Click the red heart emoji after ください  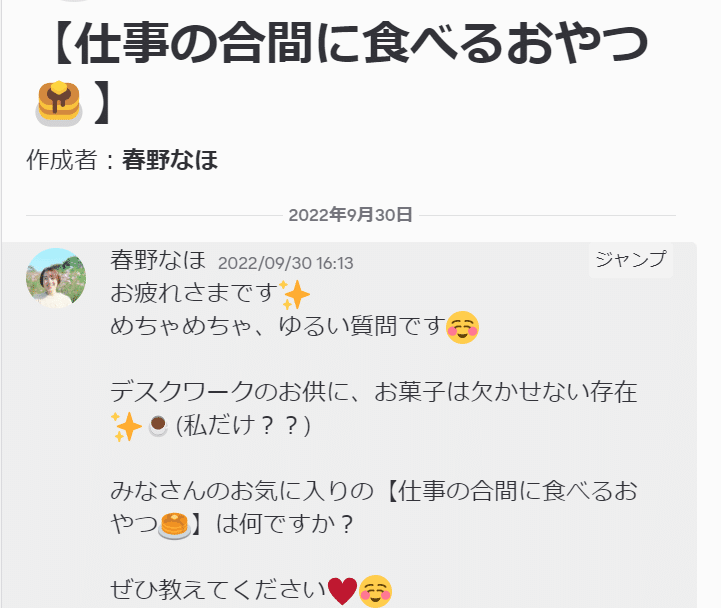[x=342, y=591]
